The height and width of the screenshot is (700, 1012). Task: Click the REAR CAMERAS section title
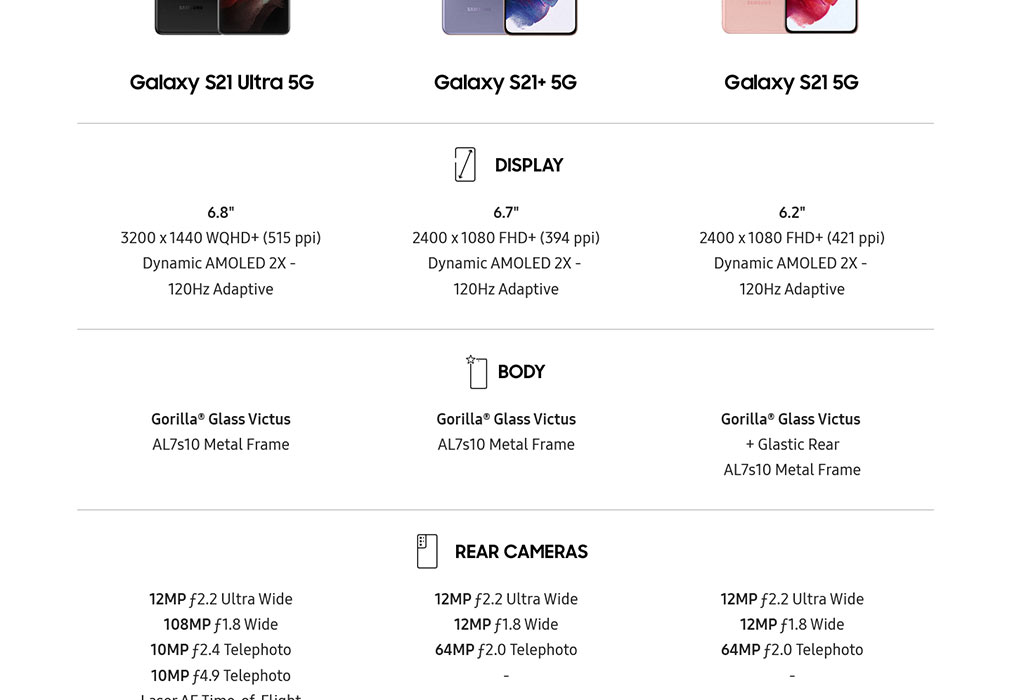click(521, 552)
